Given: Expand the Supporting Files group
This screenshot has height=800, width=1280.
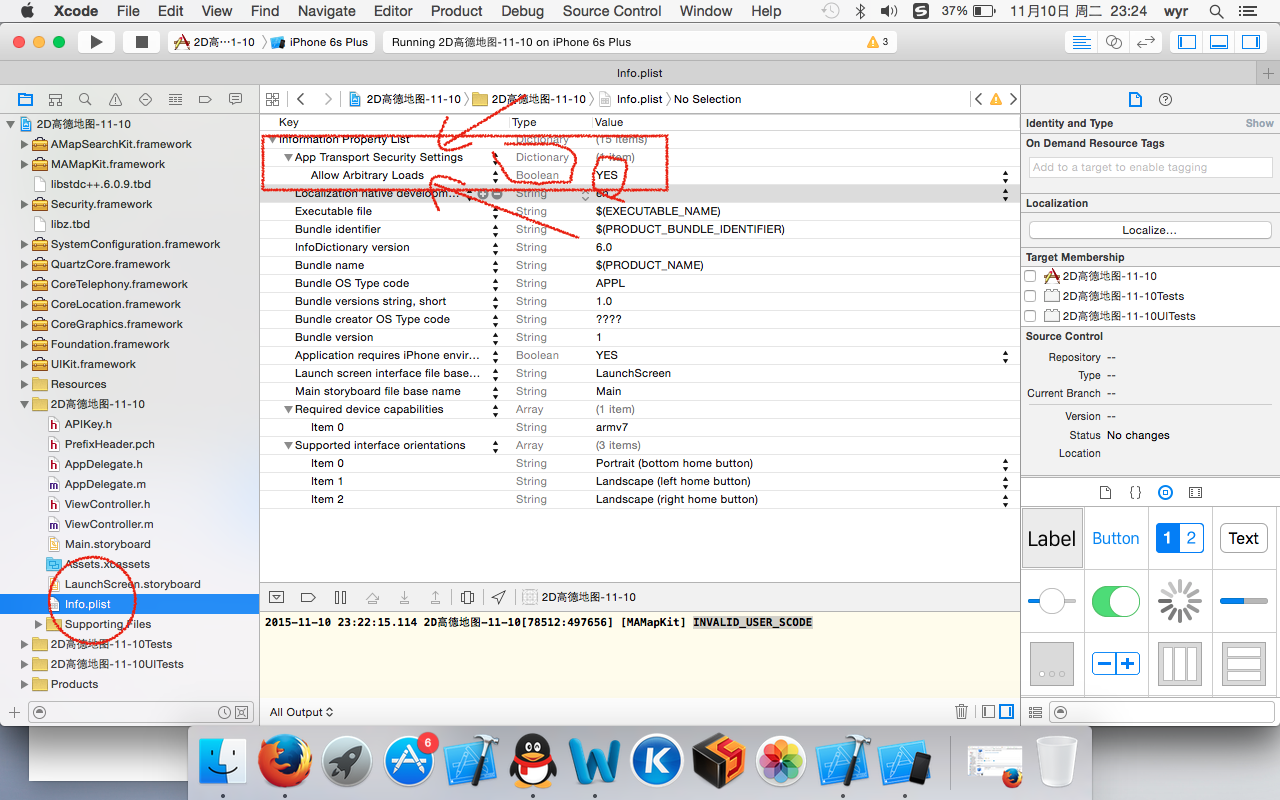Looking at the screenshot, I should 39,624.
